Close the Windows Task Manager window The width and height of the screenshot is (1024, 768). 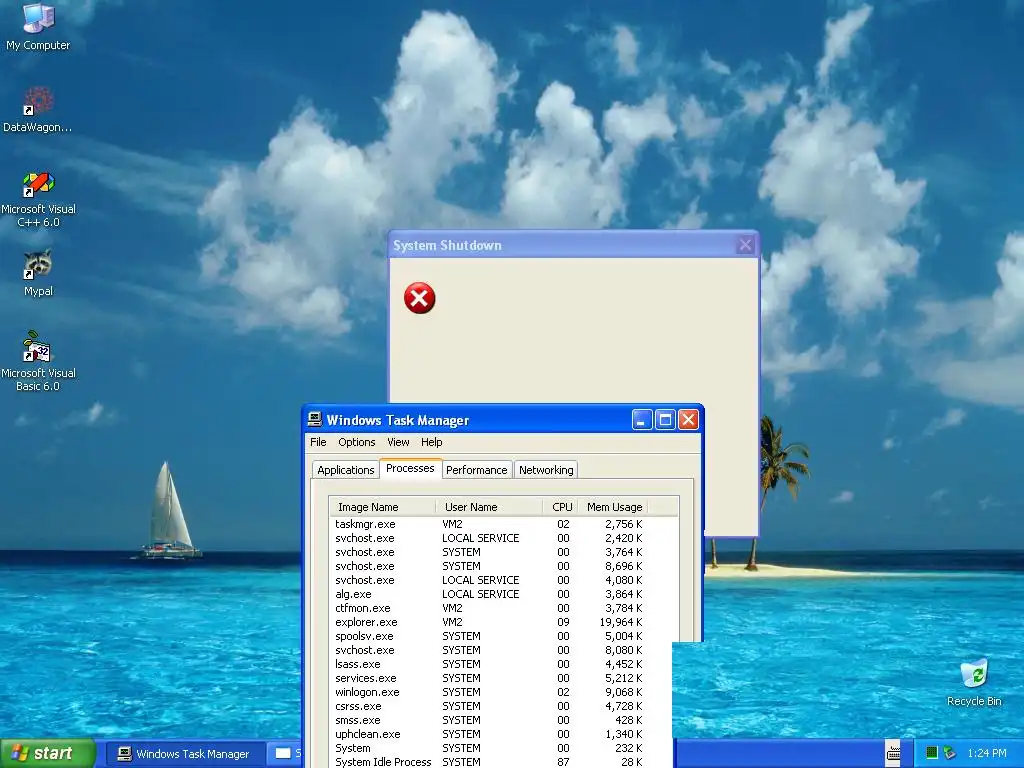coord(688,420)
